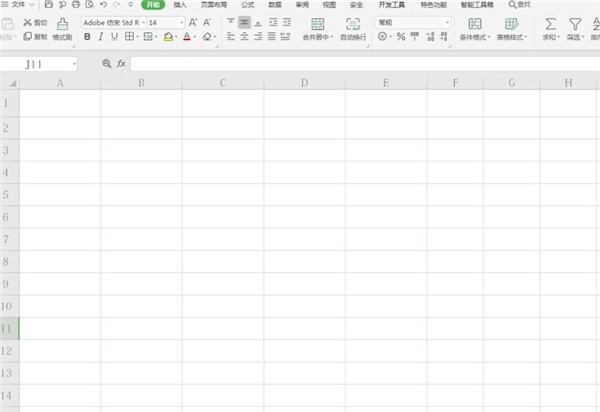Click the font color red A swatch

187,37
